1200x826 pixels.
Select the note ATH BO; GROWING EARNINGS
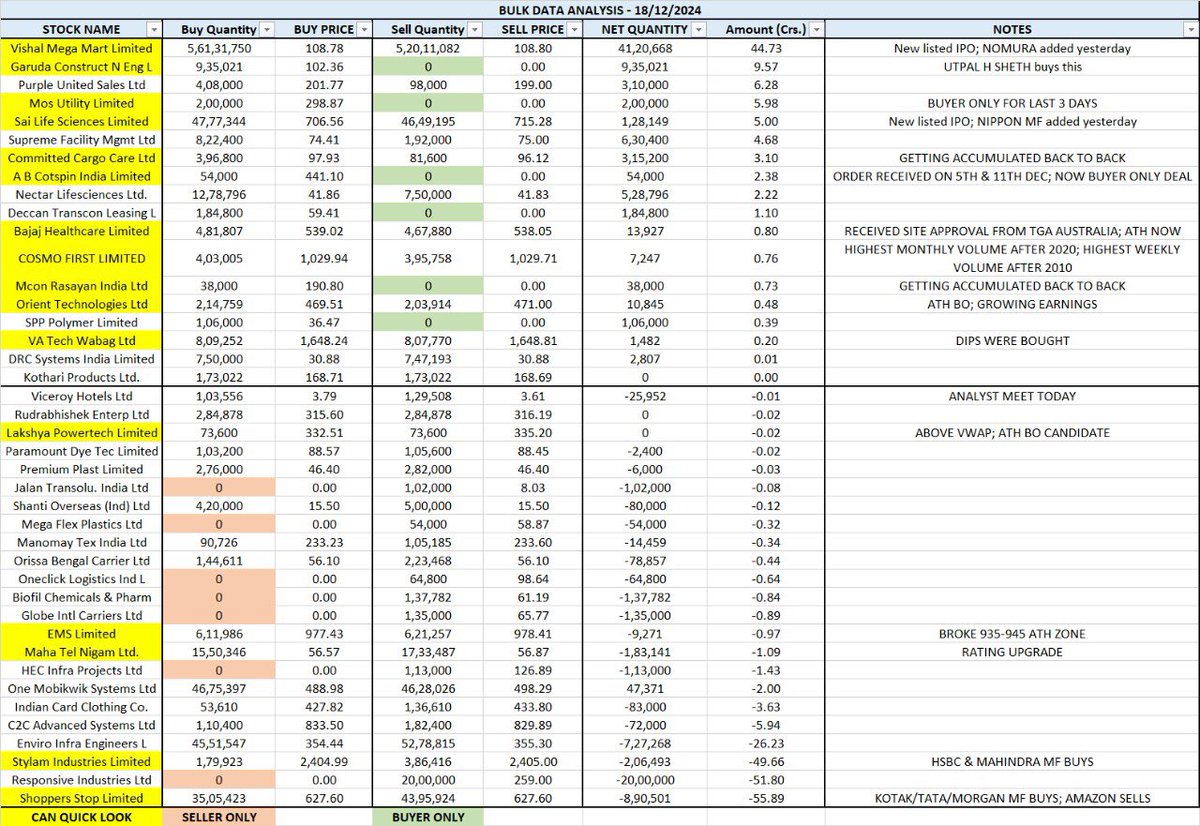[x=1011, y=304]
